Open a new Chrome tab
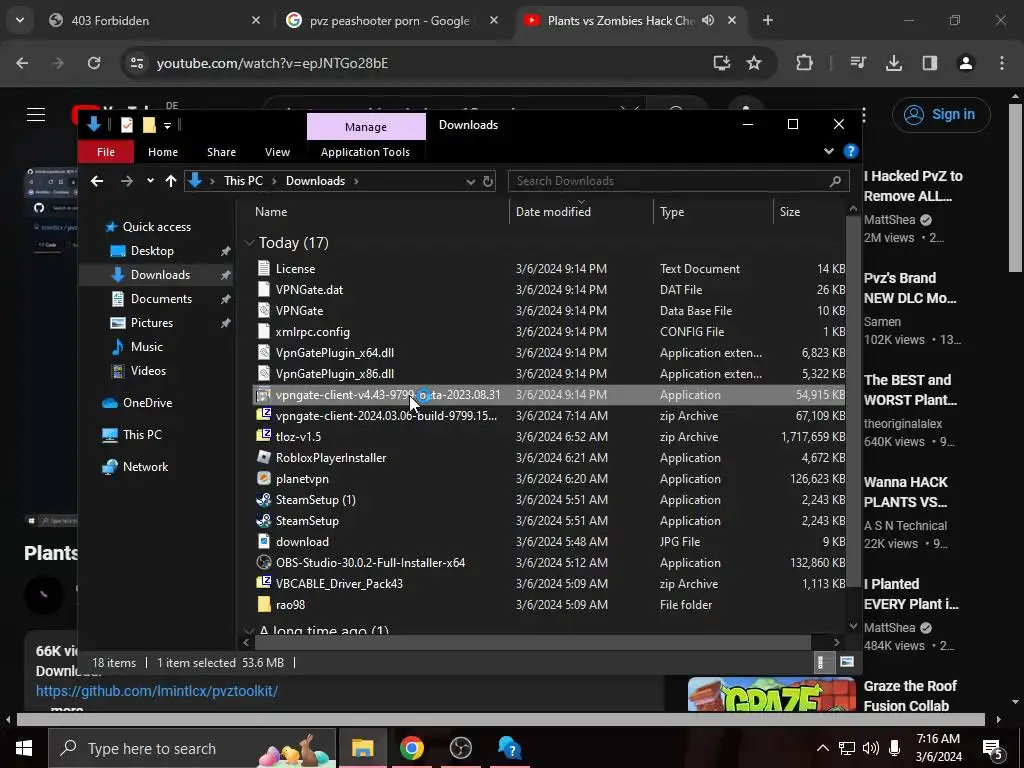The image size is (1024, 768). click(767, 20)
